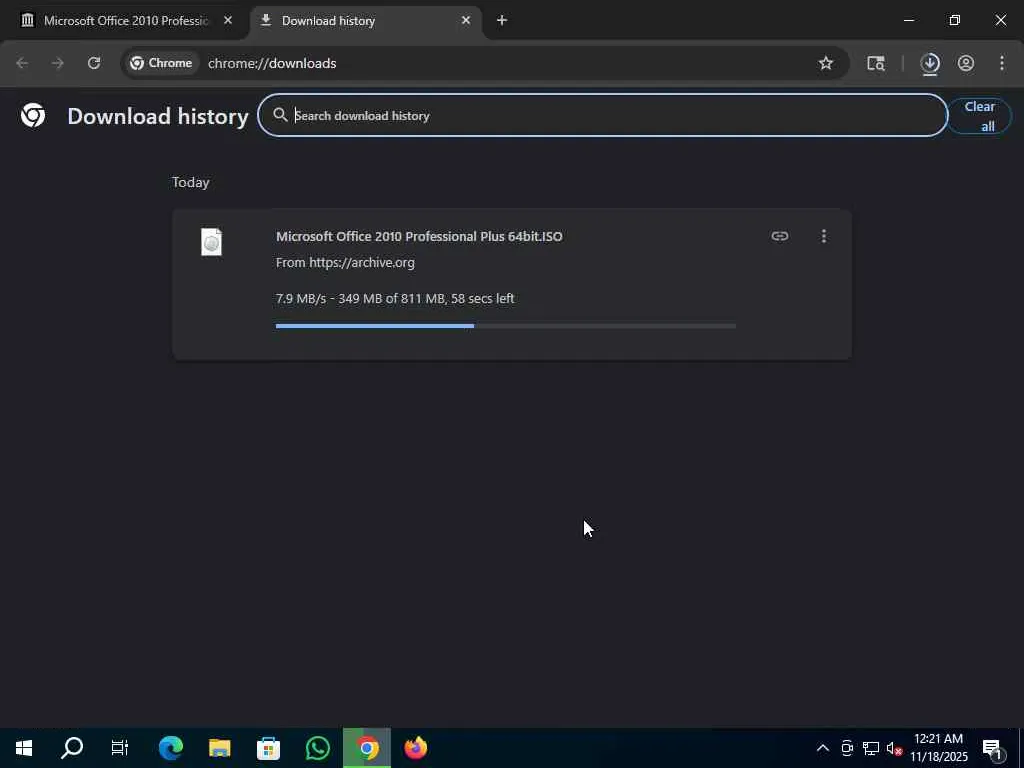Image resolution: width=1024 pixels, height=768 pixels.
Task: Click the Microsoft Office 2010 Professional Plus 64bit.ISO filename
Action: [419, 236]
